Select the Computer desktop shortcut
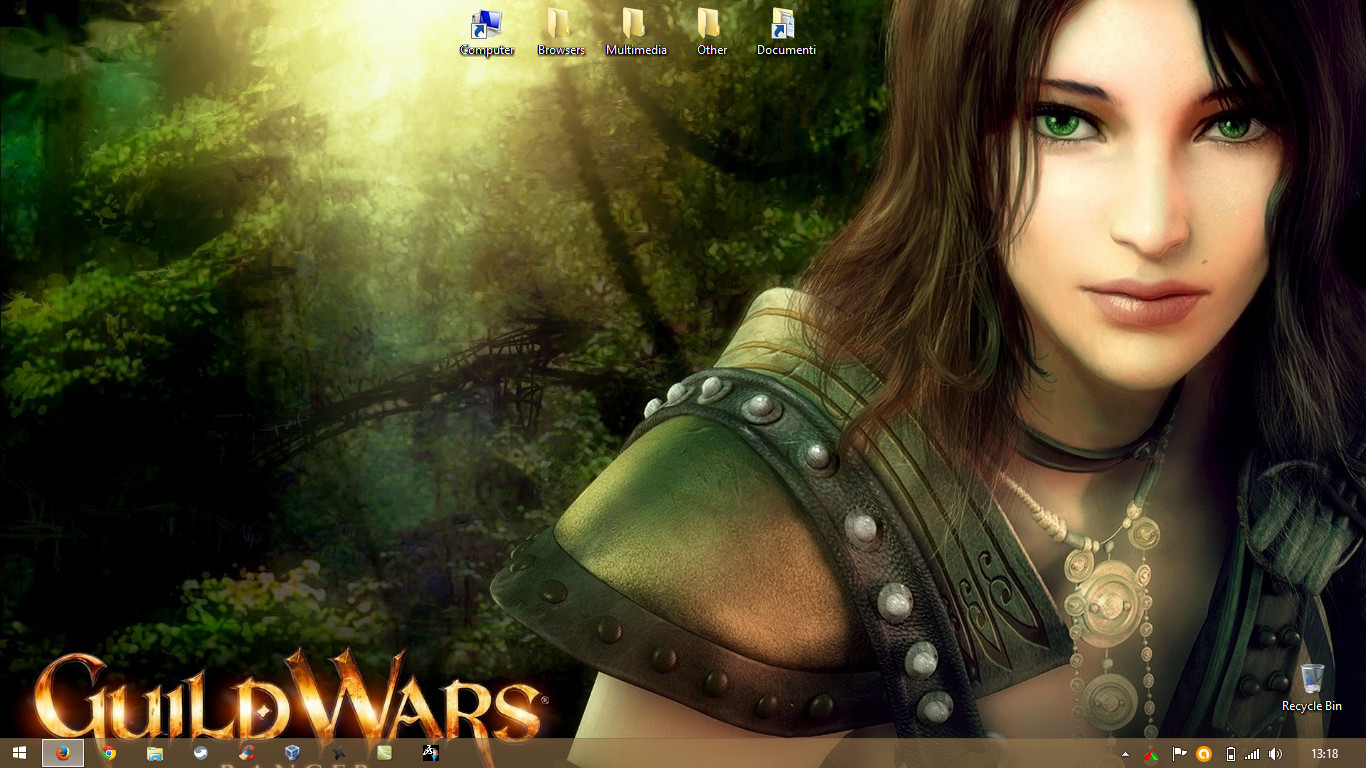 487,32
